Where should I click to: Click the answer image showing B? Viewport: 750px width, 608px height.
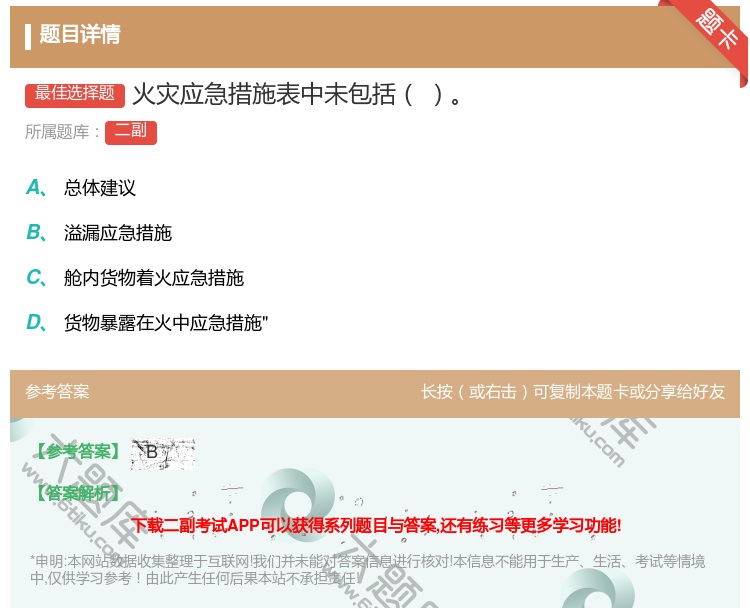coord(163,453)
